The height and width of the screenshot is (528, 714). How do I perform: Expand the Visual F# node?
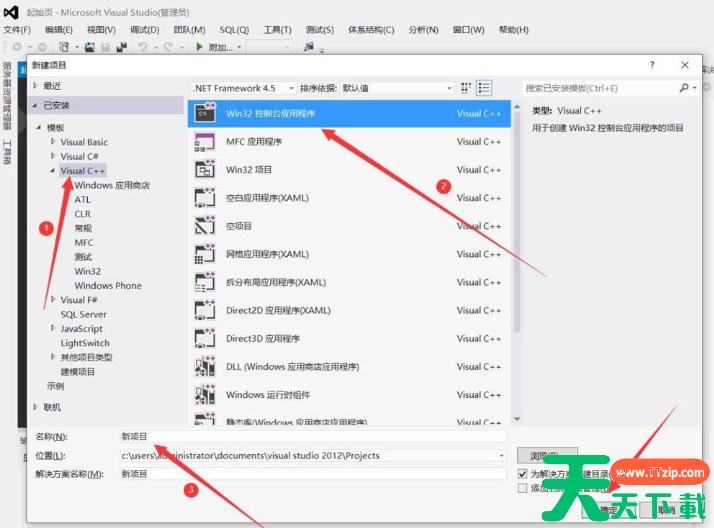53,300
